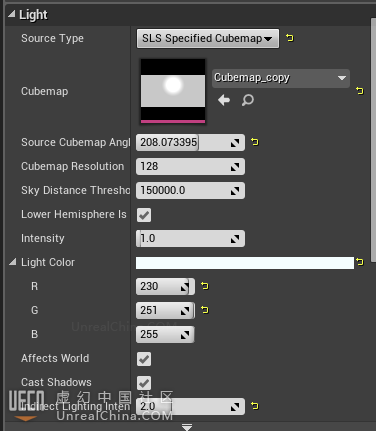Toggle Lower Hemisphere Is checkbox

coord(144,215)
